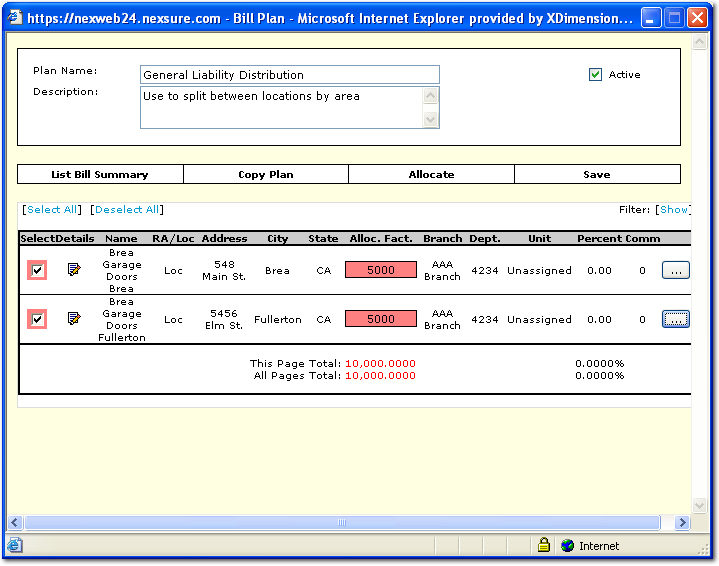Viewport: 719px width, 566px height.
Task: Click the security padlock icon in status bar
Action: pyautogui.click(x=543, y=545)
